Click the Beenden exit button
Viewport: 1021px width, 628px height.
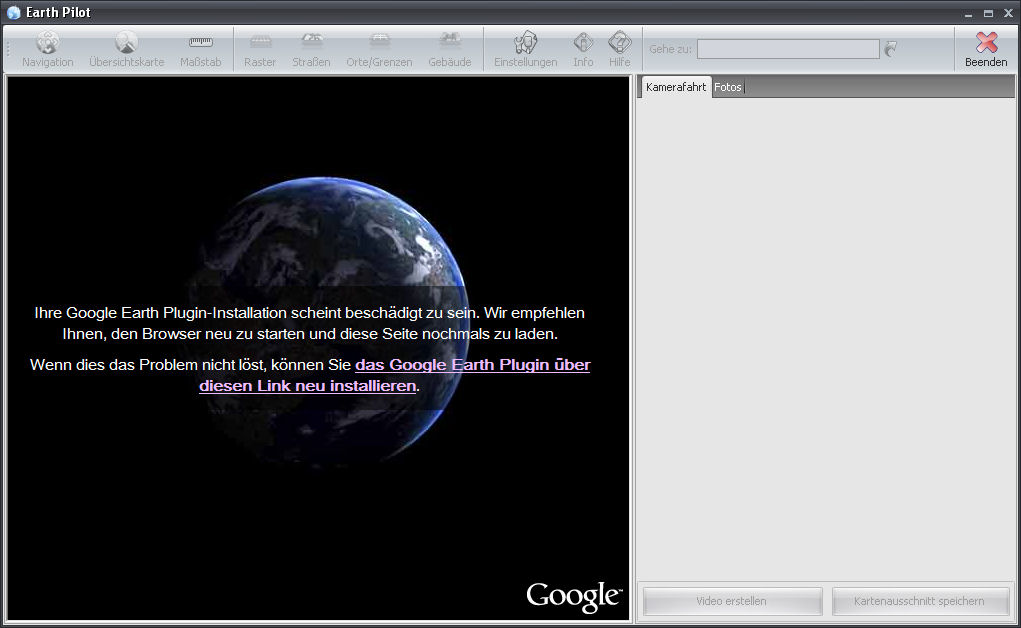986,48
